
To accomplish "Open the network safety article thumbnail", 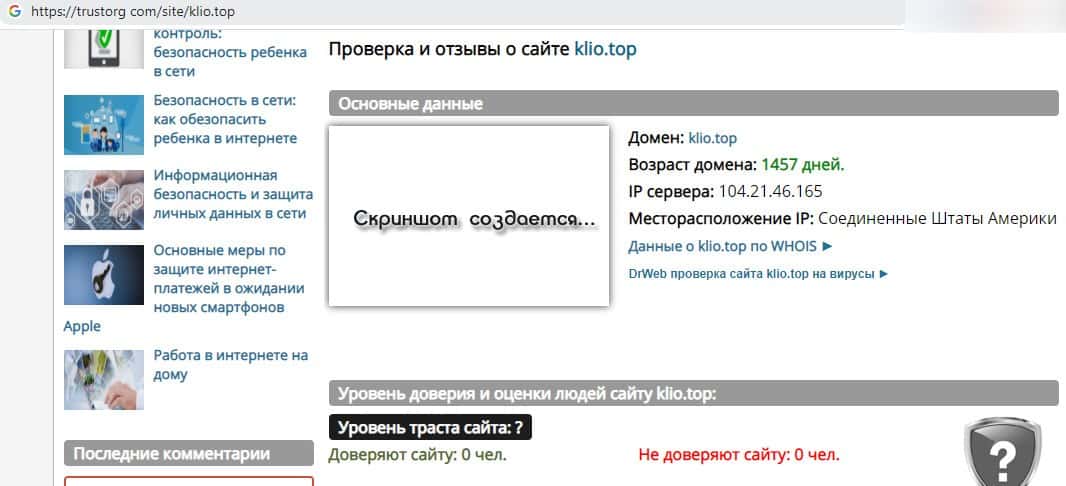I will click(x=104, y=125).
